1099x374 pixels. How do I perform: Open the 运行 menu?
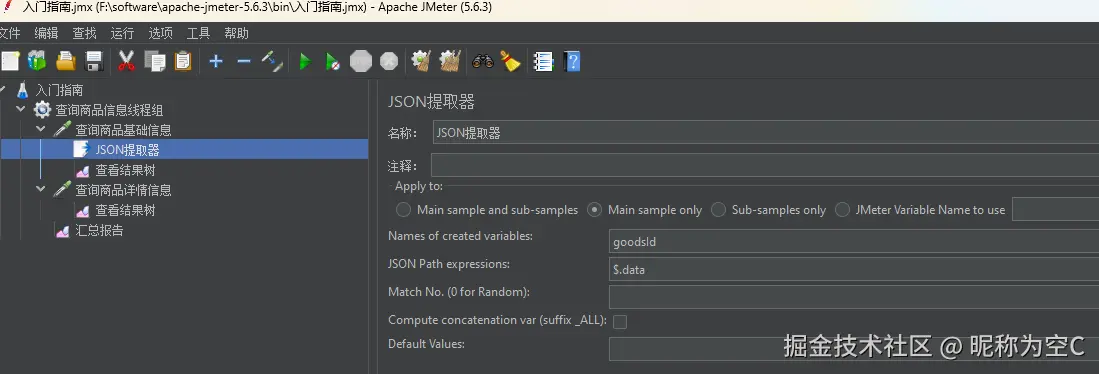[x=122, y=33]
